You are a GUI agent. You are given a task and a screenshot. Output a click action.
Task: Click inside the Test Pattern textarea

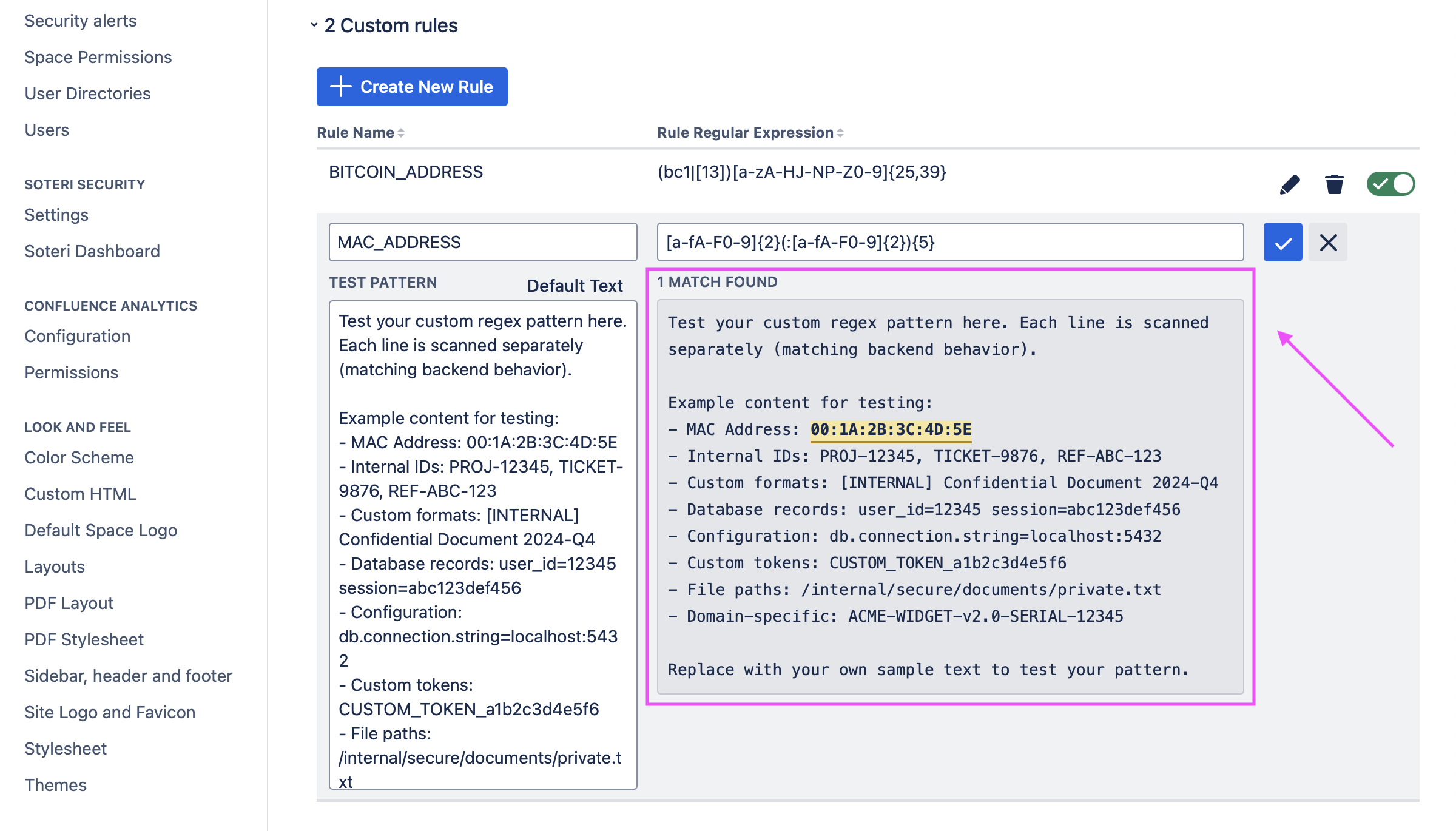pos(483,545)
